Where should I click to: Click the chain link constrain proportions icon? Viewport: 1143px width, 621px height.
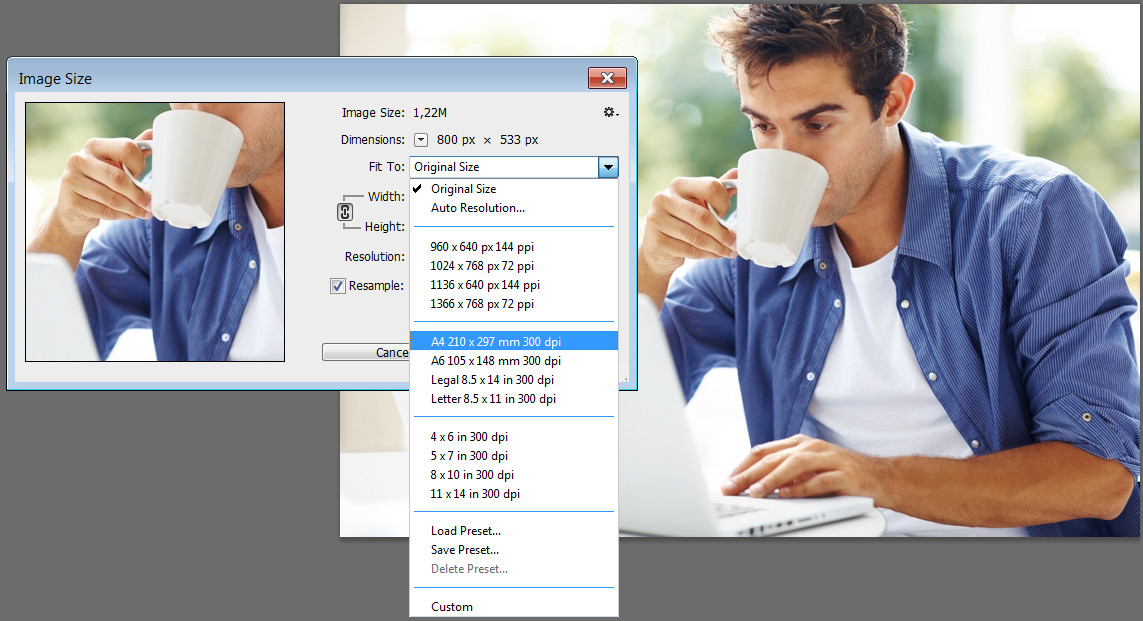pos(345,211)
